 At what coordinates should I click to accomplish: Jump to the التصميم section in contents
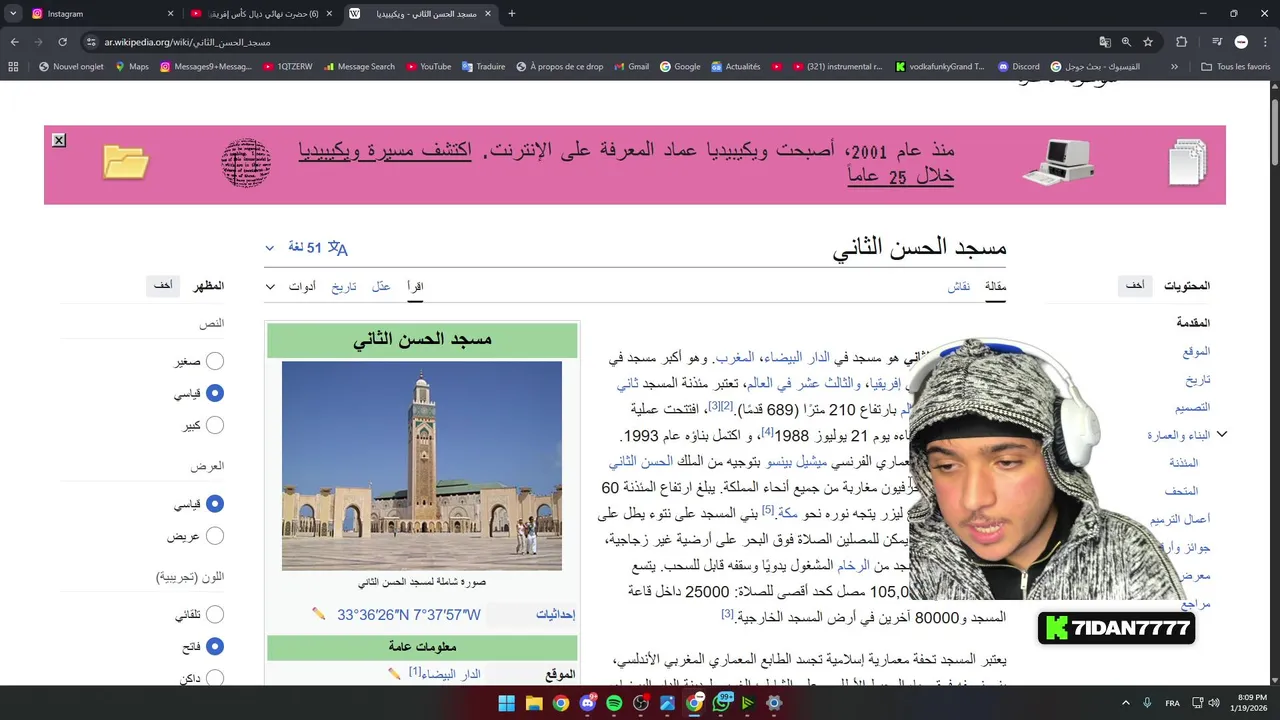(x=1192, y=407)
